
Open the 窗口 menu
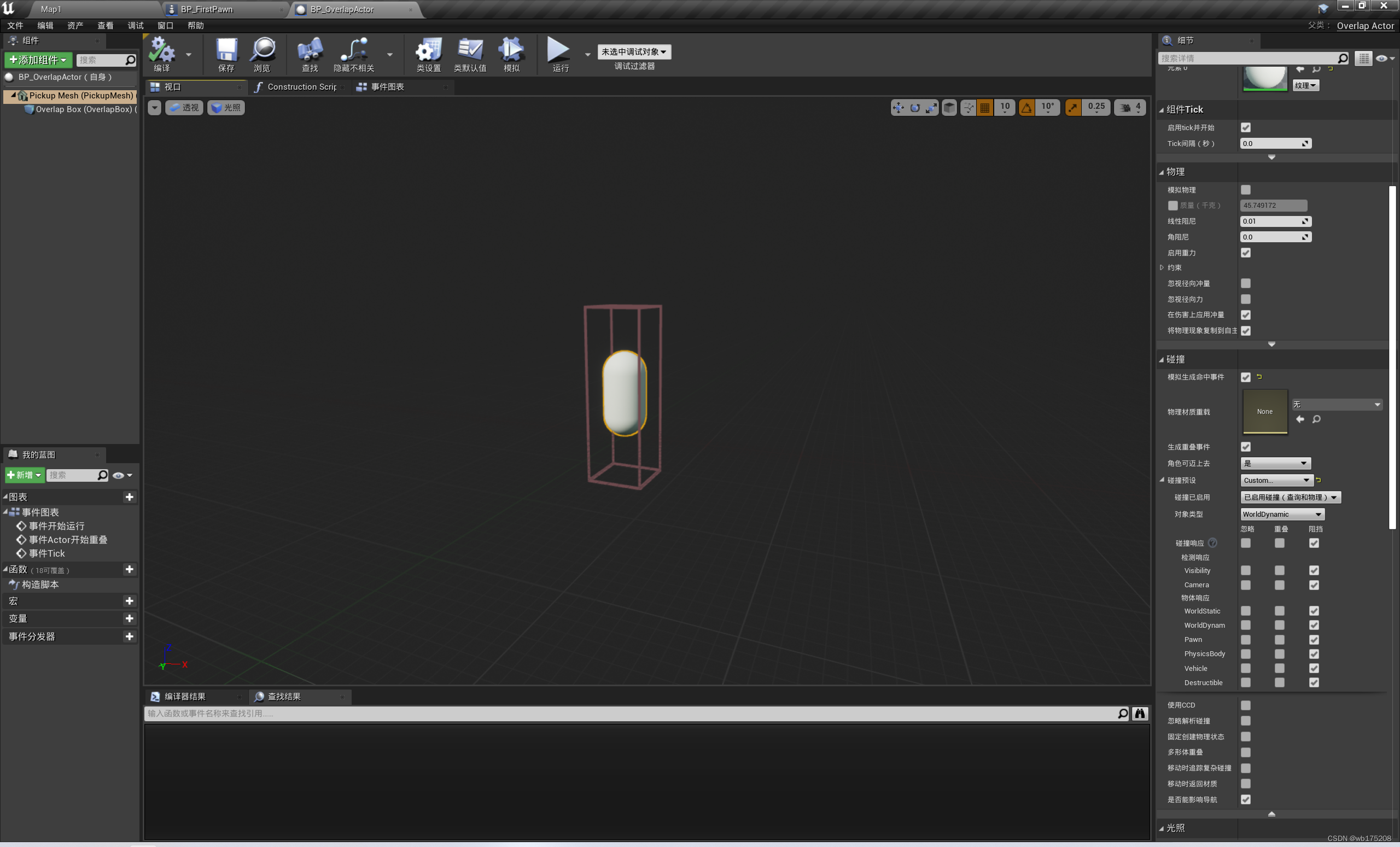click(x=165, y=25)
